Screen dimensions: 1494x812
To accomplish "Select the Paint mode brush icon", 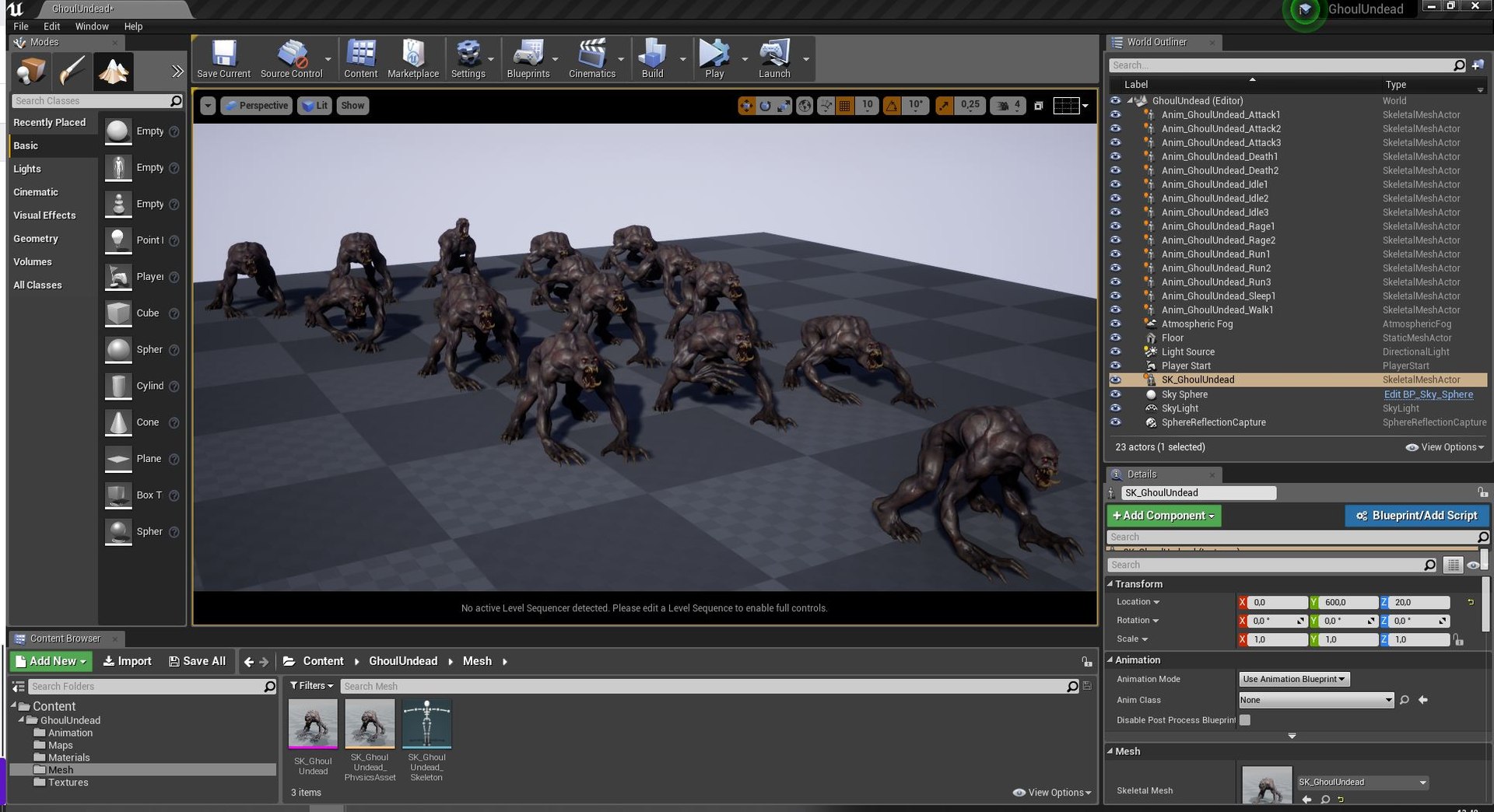I will (x=72, y=72).
